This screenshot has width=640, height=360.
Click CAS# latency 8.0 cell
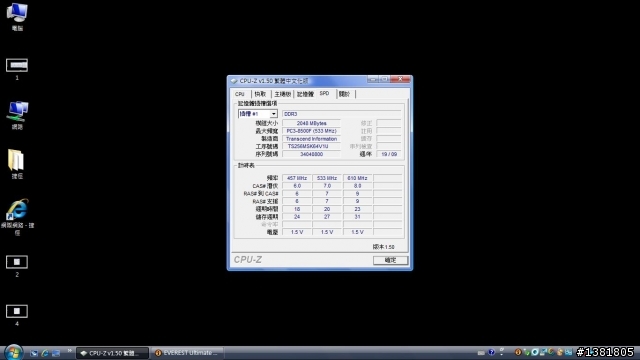[x=357, y=186]
